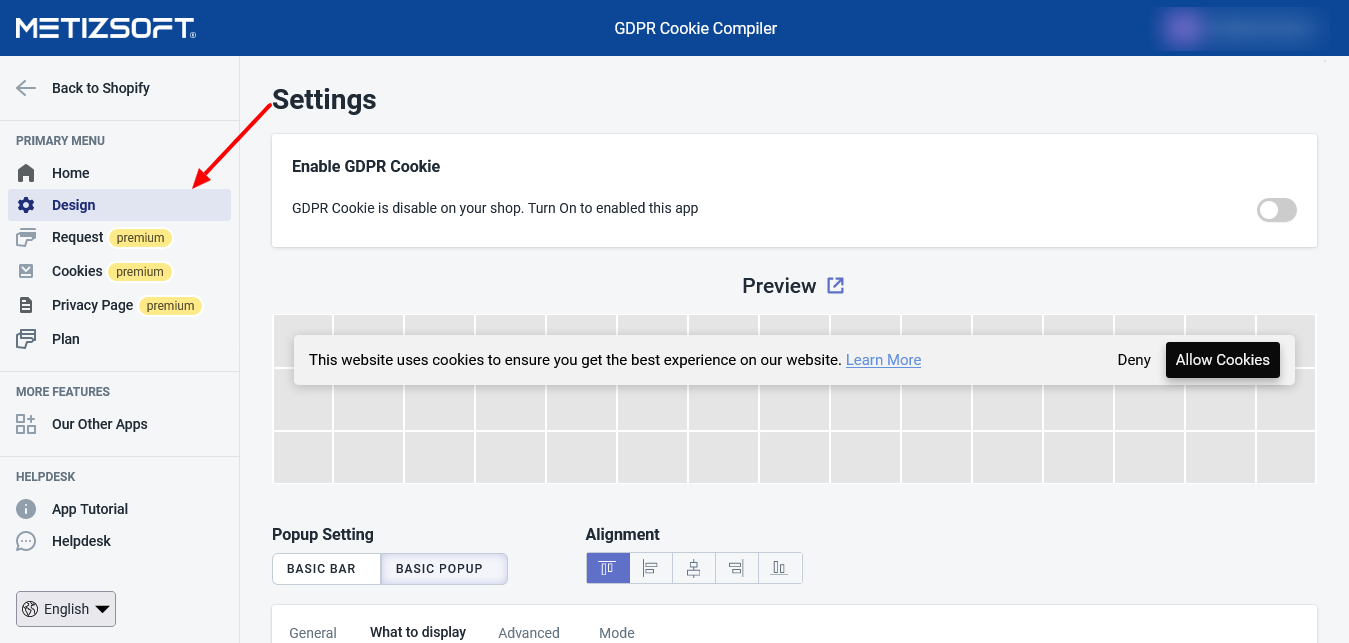Click the Our Other Apps grid icon
Viewport: 1349px width, 643px height.
tap(27, 424)
